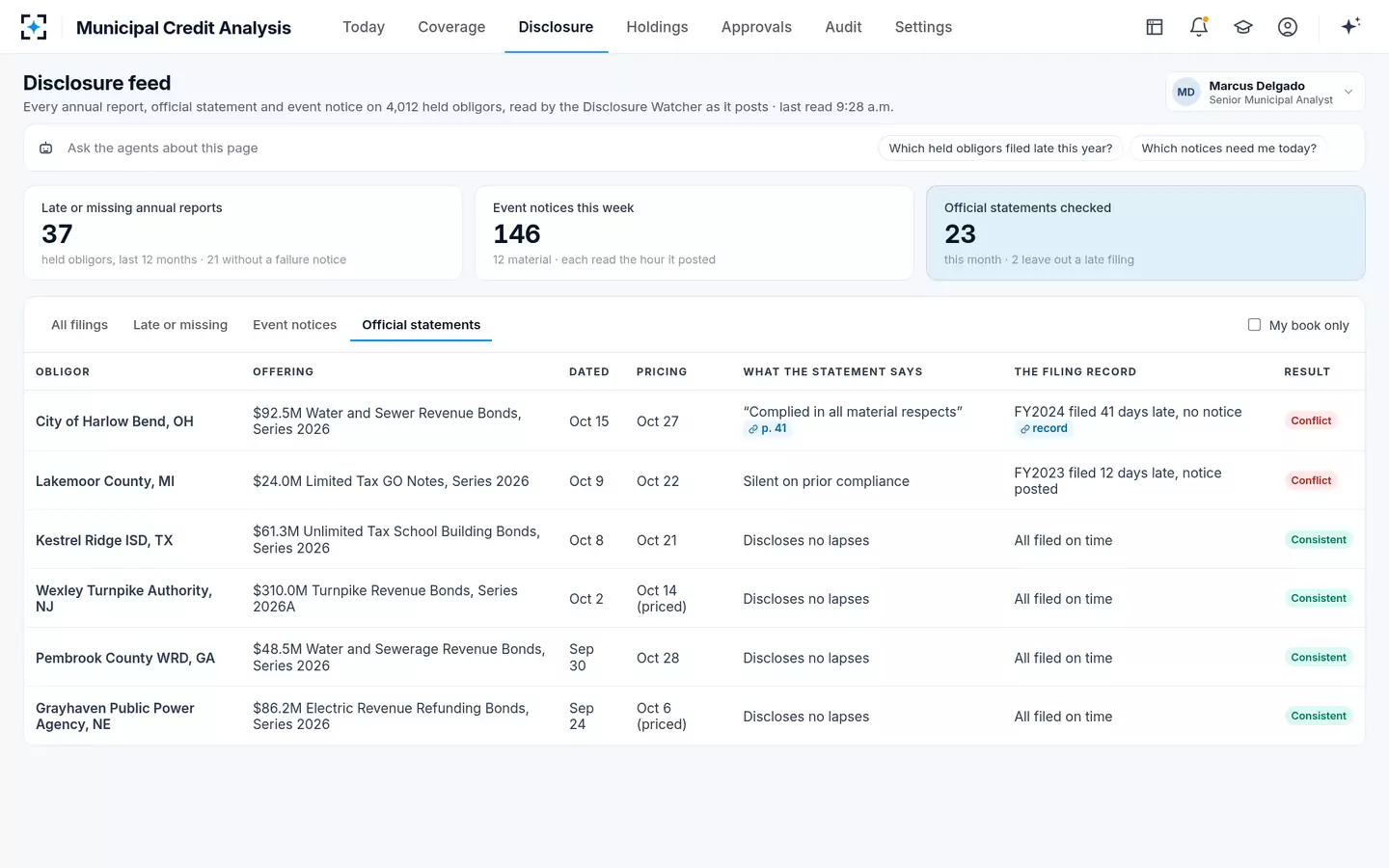
Task: Switch to the Holdings tab
Action: pos(657,27)
